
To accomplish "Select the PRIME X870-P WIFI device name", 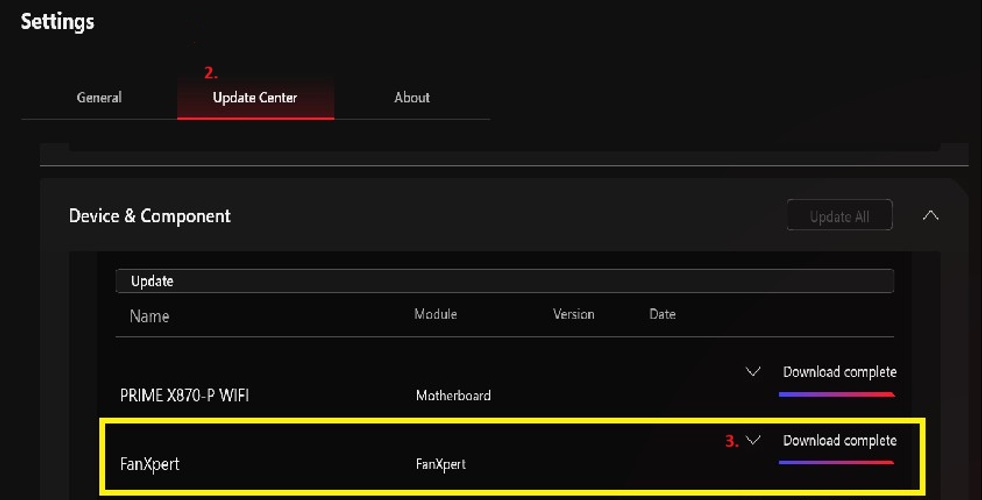I will pos(184,395).
